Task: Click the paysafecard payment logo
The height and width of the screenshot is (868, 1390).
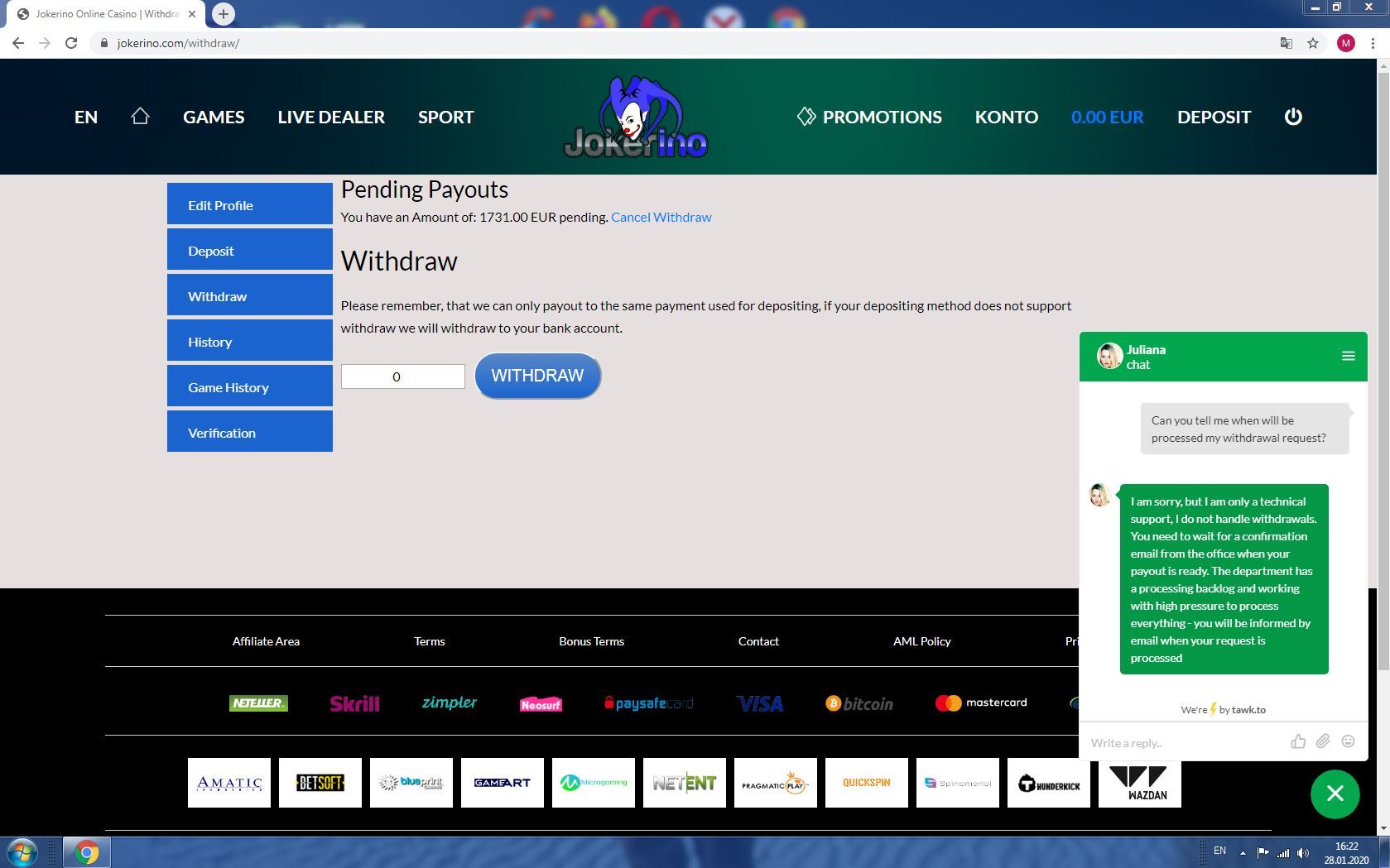Action: coord(649,703)
